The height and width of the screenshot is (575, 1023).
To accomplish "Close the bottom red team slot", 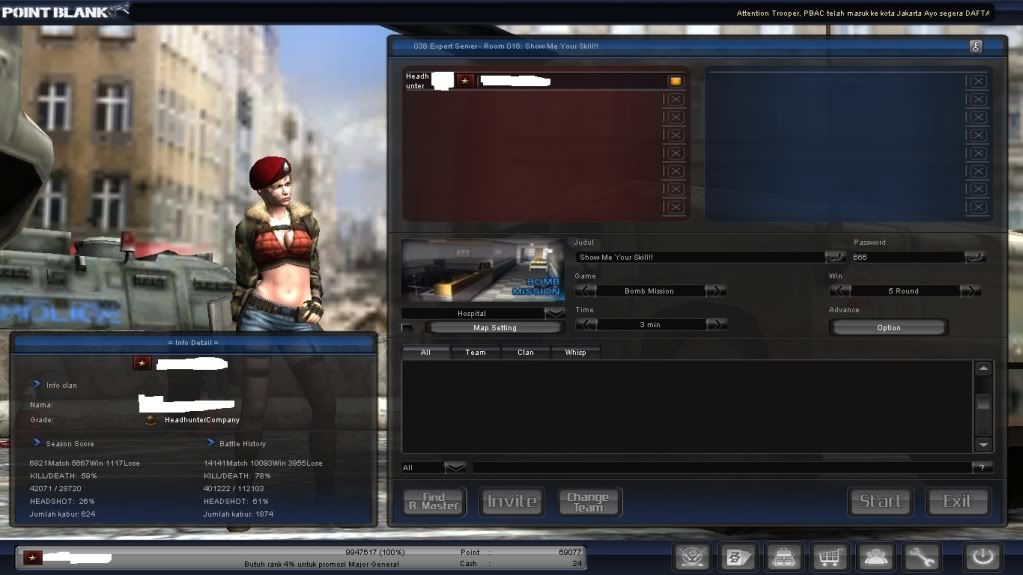I will pos(675,207).
